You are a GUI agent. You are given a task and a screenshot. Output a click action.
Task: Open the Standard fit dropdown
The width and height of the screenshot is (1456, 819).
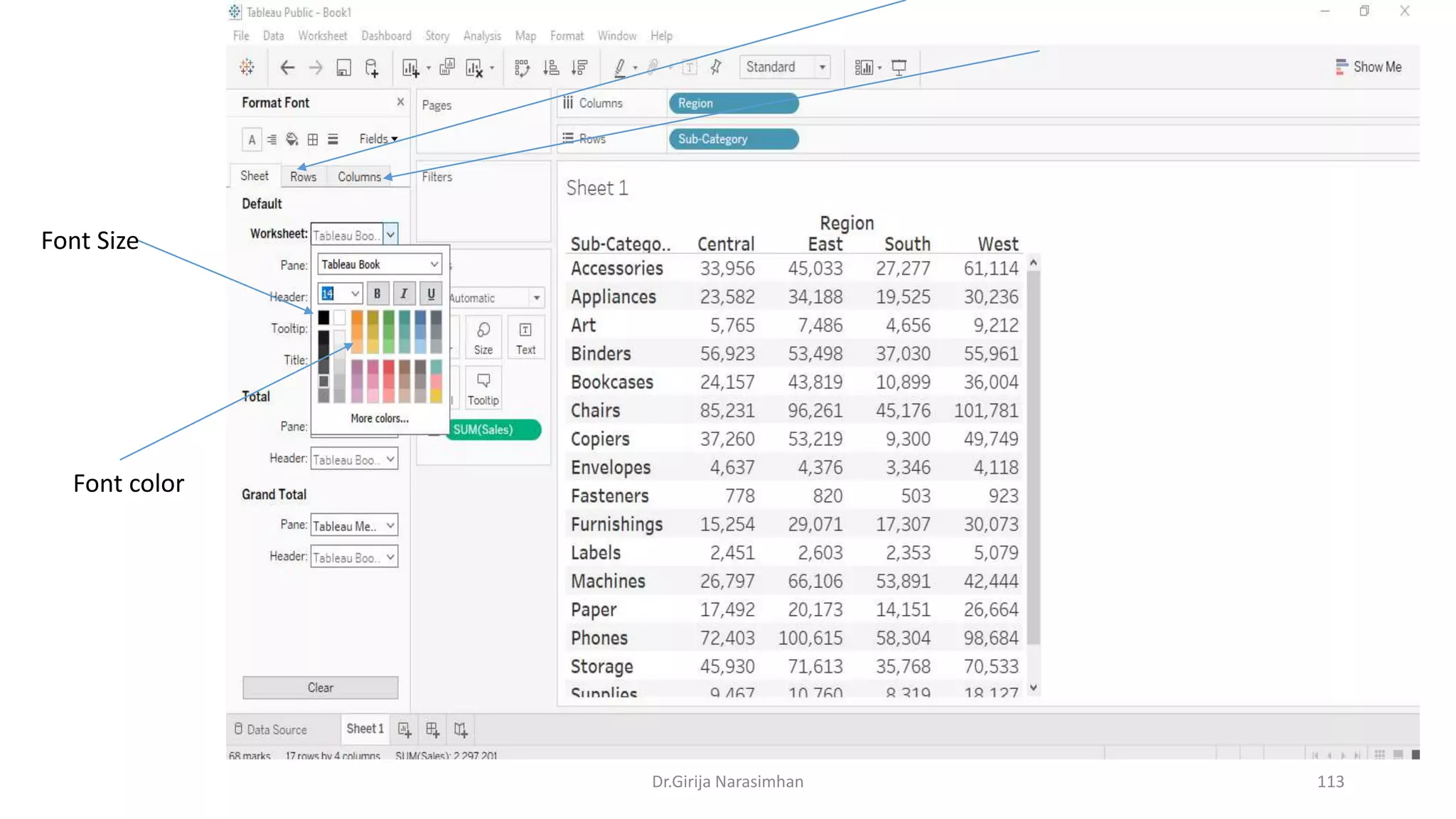822,68
